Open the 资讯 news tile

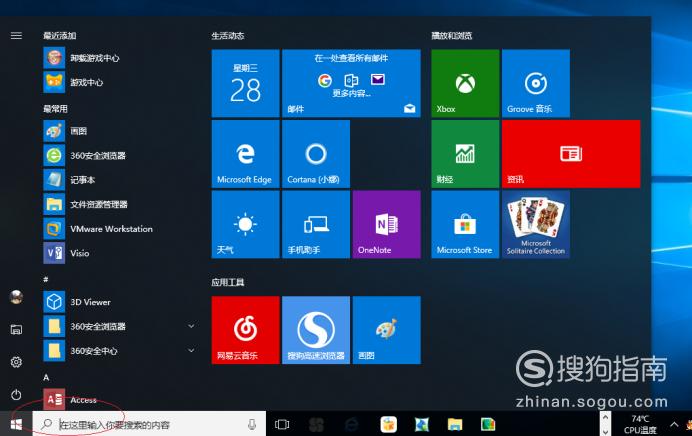click(571, 154)
